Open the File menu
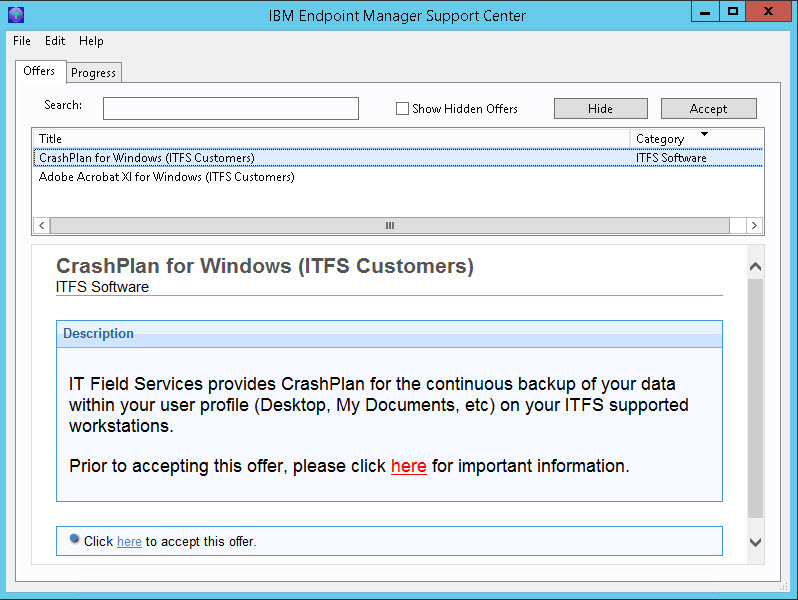798x600 pixels. tap(22, 41)
